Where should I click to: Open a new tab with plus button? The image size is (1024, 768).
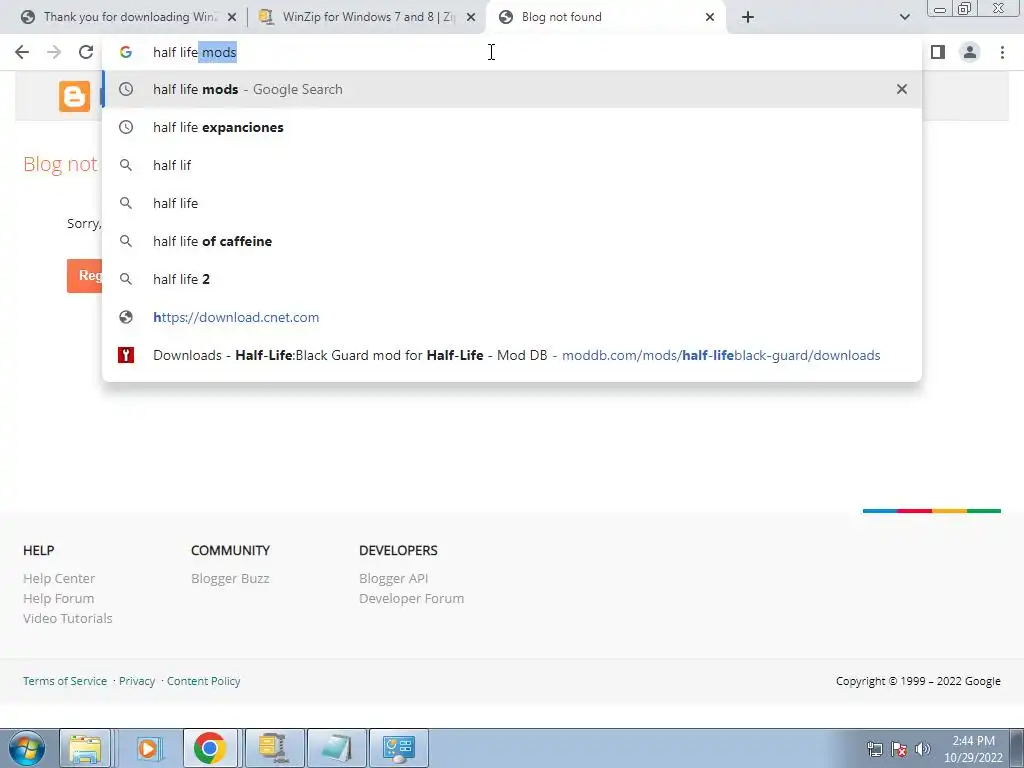[748, 17]
